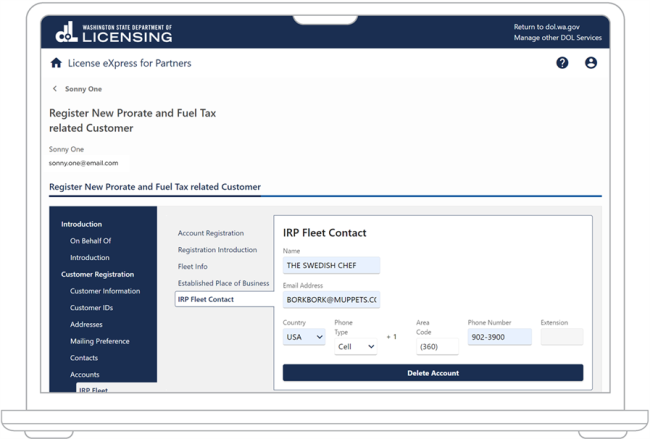650x439 pixels.
Task: Click into the Email Address field
Action: click(x=331, y=299)
